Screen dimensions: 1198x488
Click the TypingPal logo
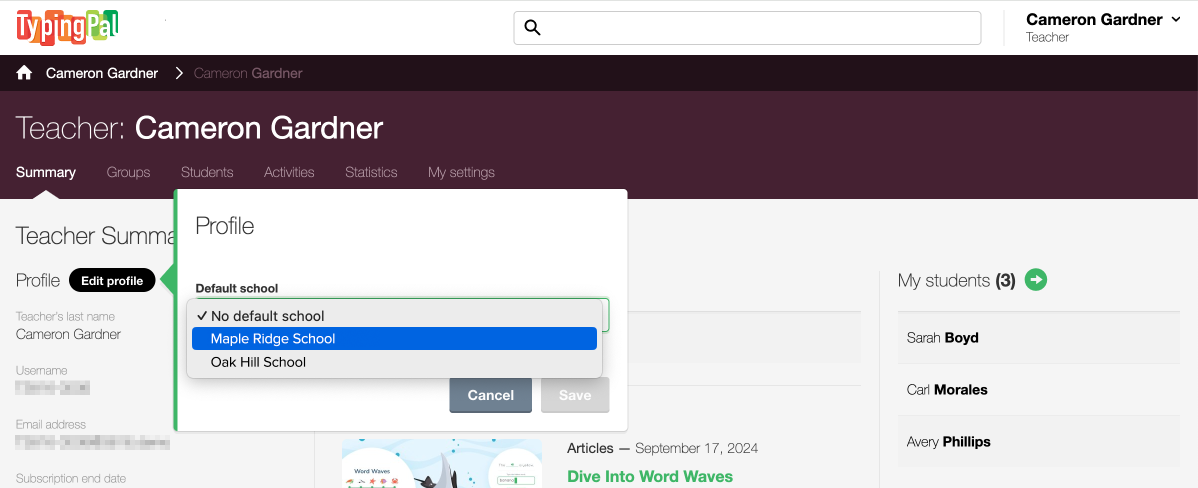[67, 26]
